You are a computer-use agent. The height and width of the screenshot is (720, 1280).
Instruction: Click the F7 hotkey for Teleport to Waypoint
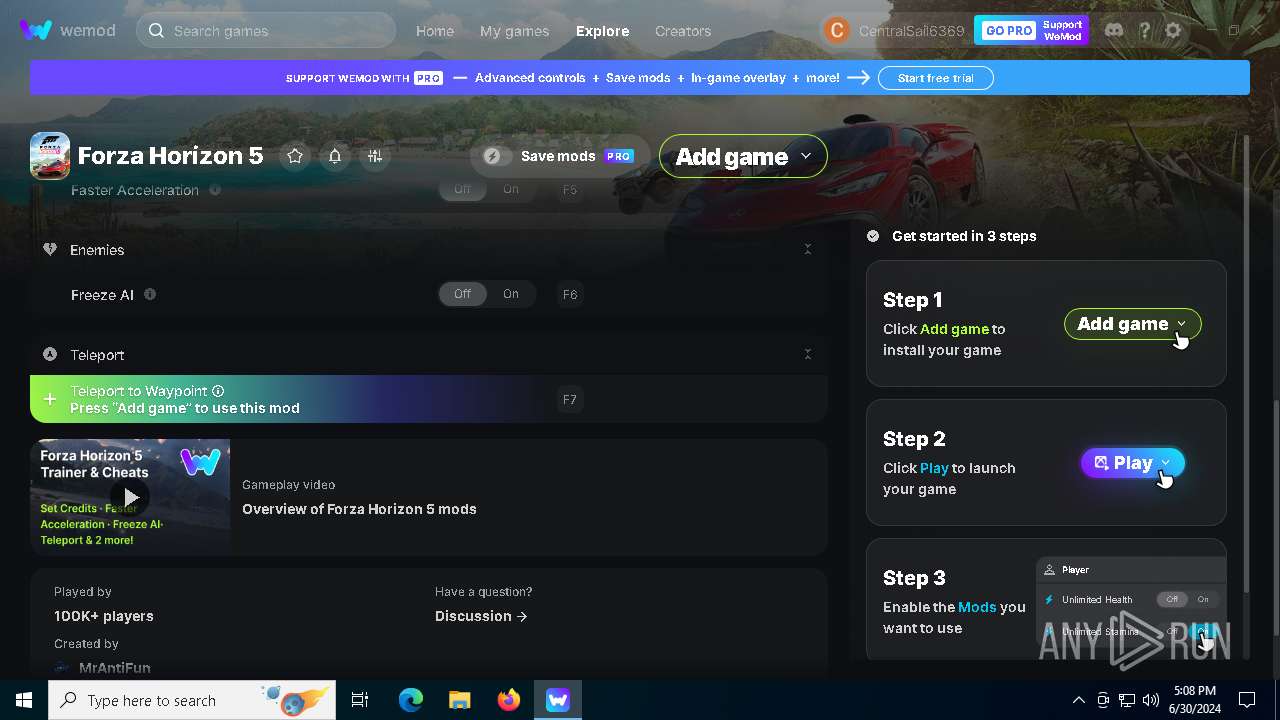[569, 399]
